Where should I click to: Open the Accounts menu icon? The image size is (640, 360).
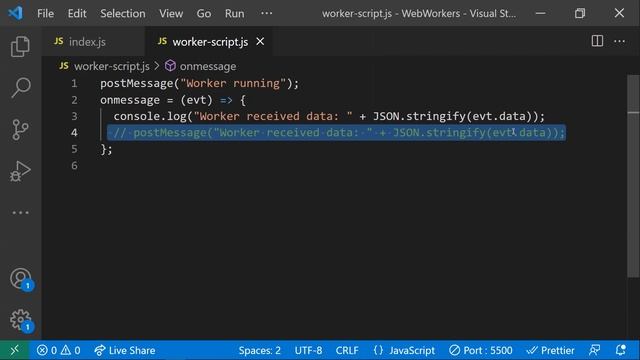(21, 279)
